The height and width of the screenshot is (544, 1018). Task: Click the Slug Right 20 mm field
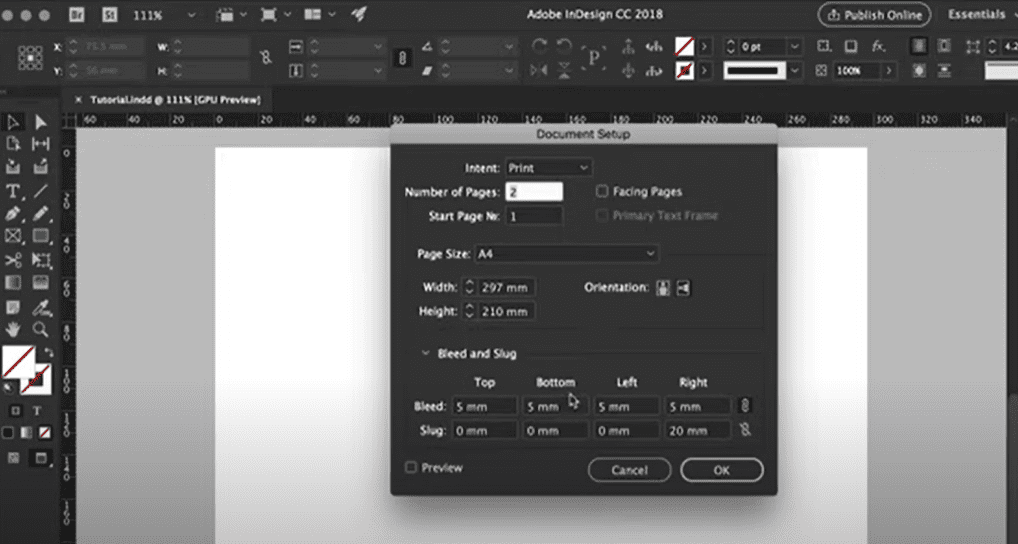[x=697, y=430]
